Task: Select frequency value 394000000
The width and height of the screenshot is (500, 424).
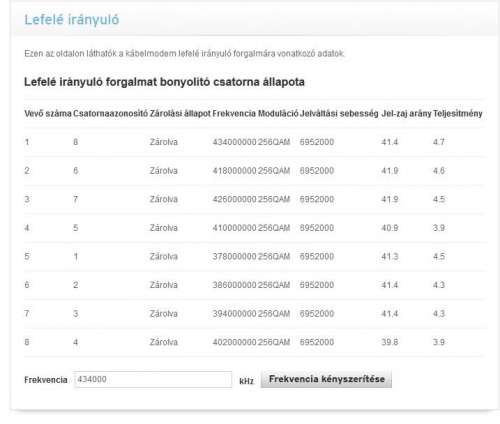Action: tap(235, 314)
